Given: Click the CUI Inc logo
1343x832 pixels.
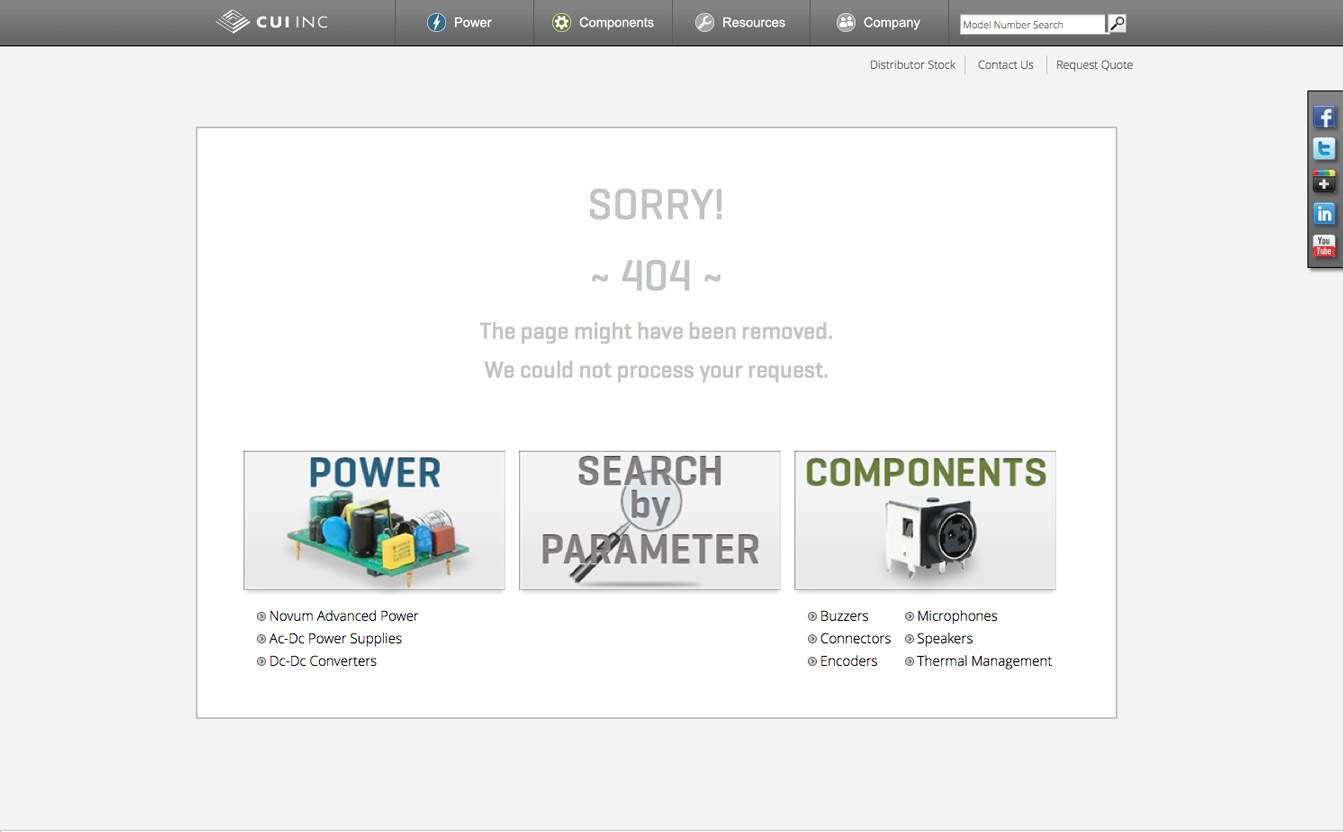Looking at the screenshot, I should [x=272, y=22].
